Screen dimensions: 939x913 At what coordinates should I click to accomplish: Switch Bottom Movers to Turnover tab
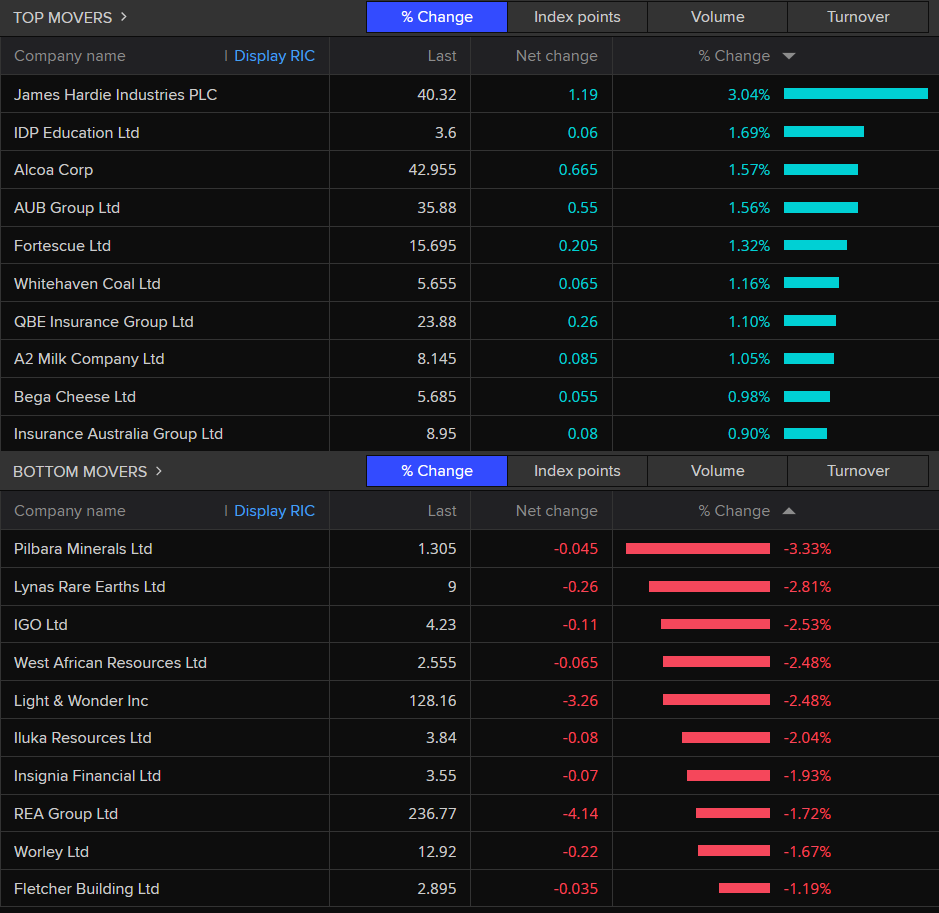858,471
